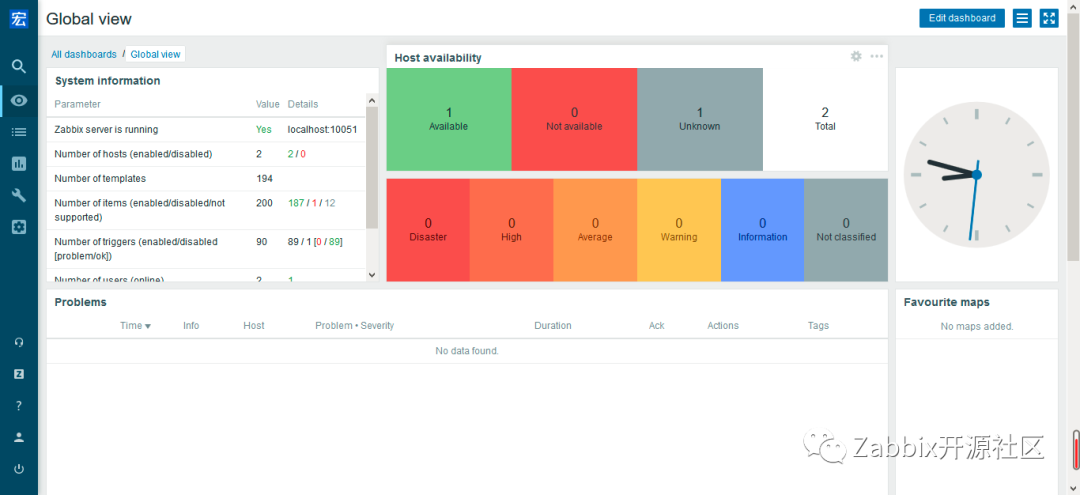Click the Problems widget title
The width and height of the screenshot is (1080, 495).
tap(81, 302)
